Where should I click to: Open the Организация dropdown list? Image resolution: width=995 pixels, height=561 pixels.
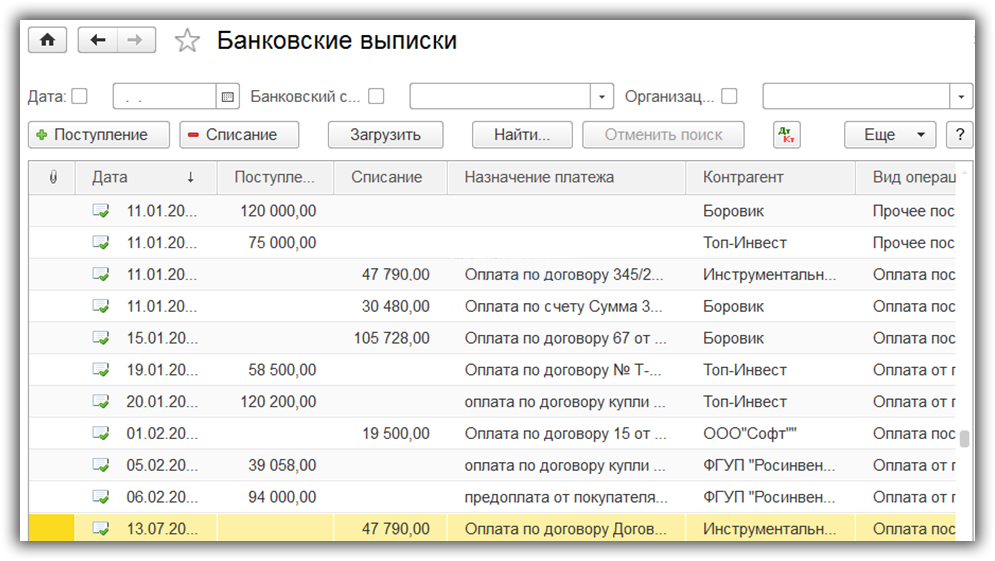tap(961, 97)
